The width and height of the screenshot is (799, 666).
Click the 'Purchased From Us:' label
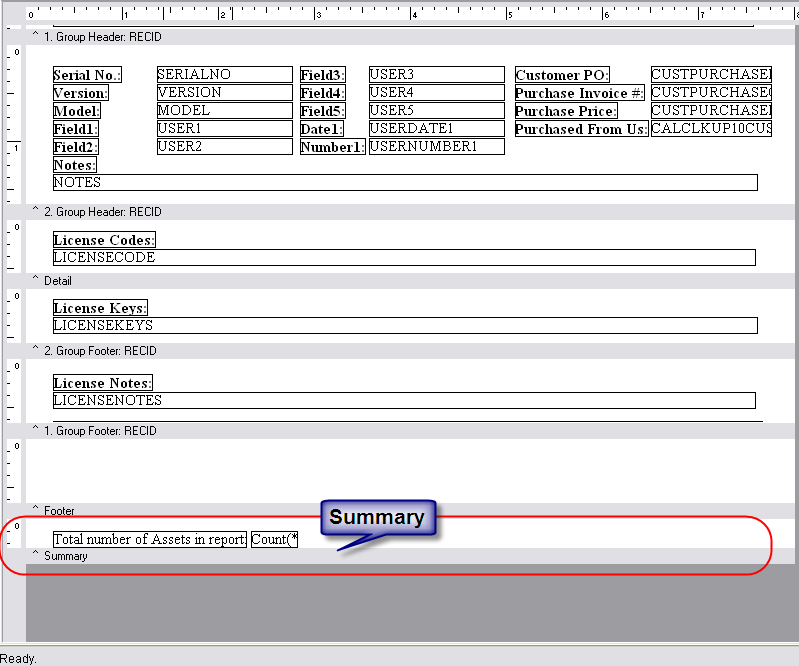click(x=581, y=129)
